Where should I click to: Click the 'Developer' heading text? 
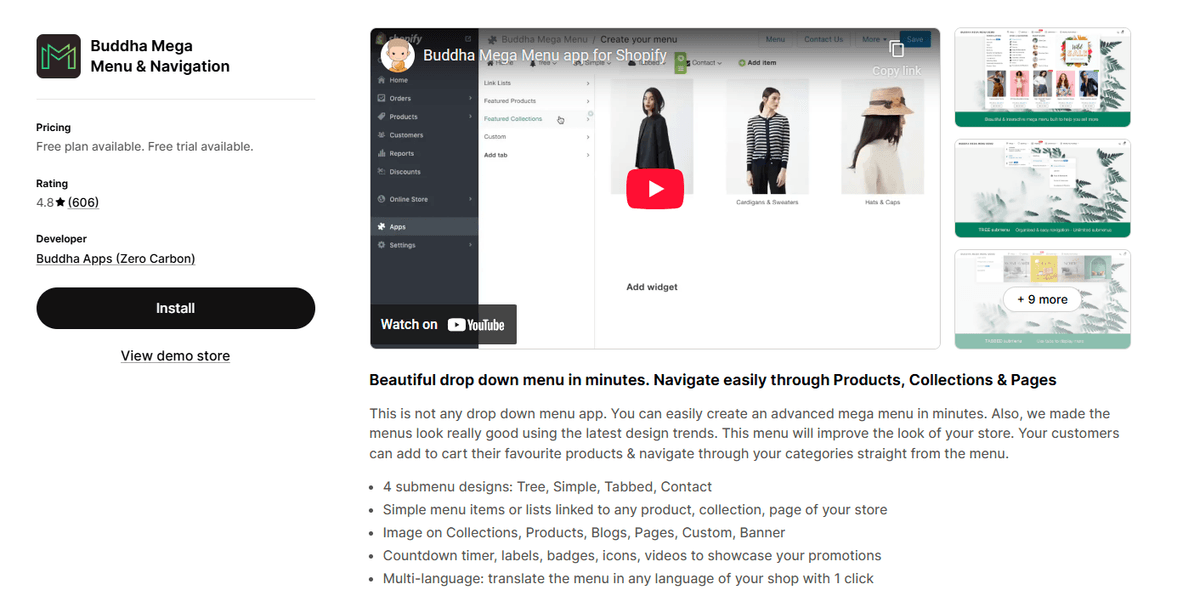click(62, 239)
